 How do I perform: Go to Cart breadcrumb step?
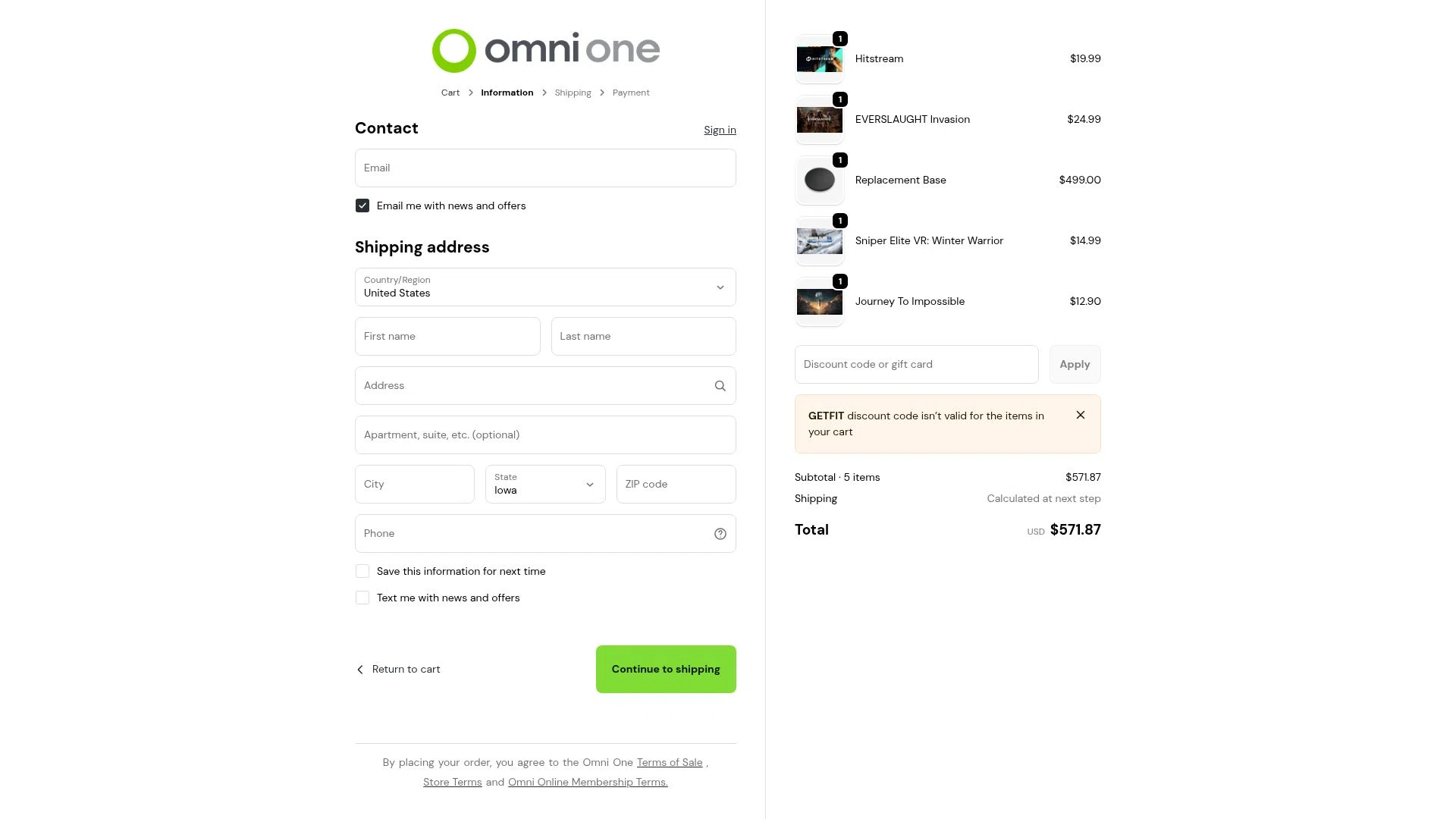[450, 93]
